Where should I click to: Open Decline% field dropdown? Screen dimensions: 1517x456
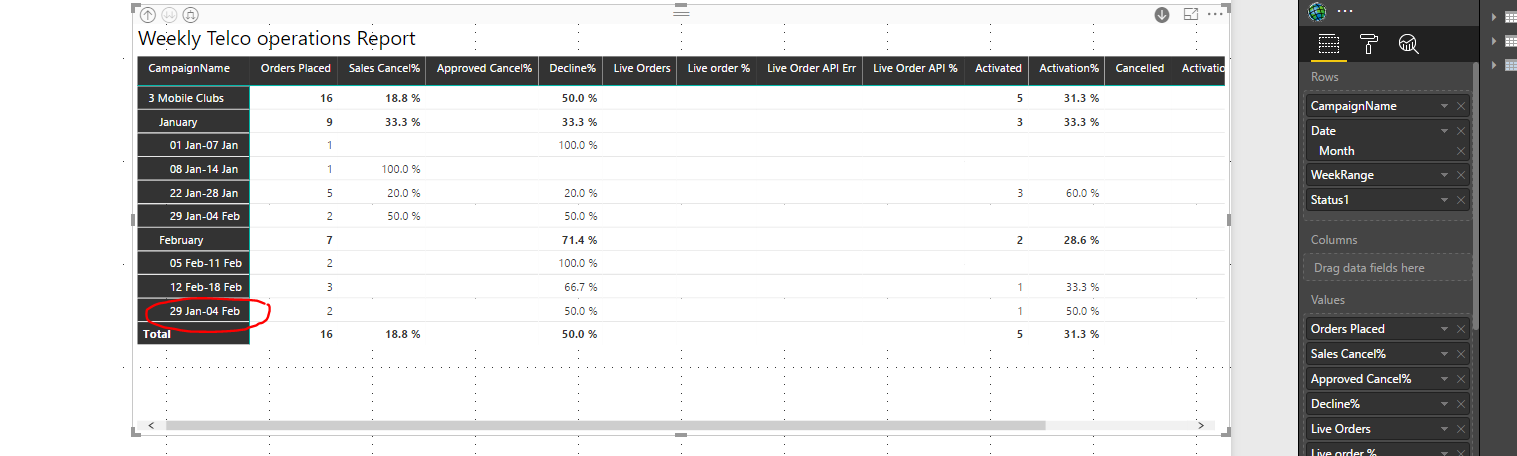[1444, 404]
